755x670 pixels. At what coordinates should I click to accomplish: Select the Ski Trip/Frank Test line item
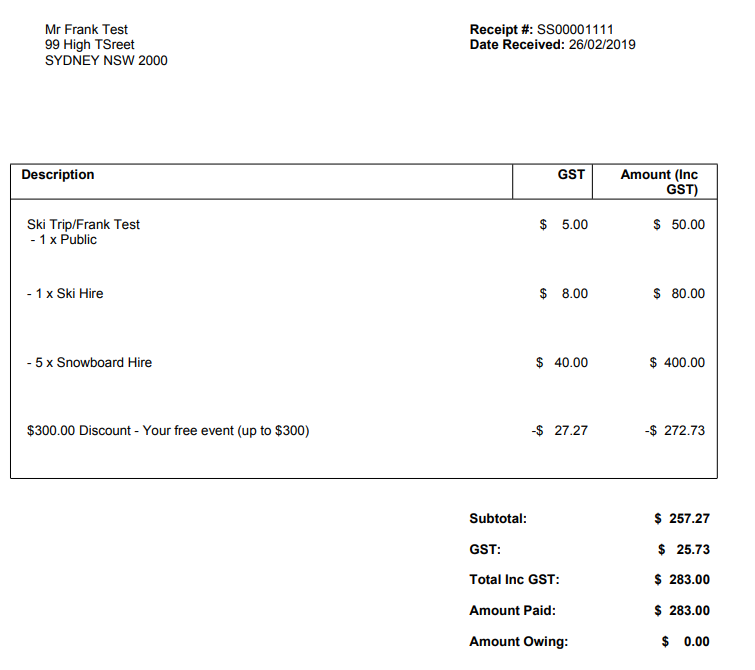[83, 224]
